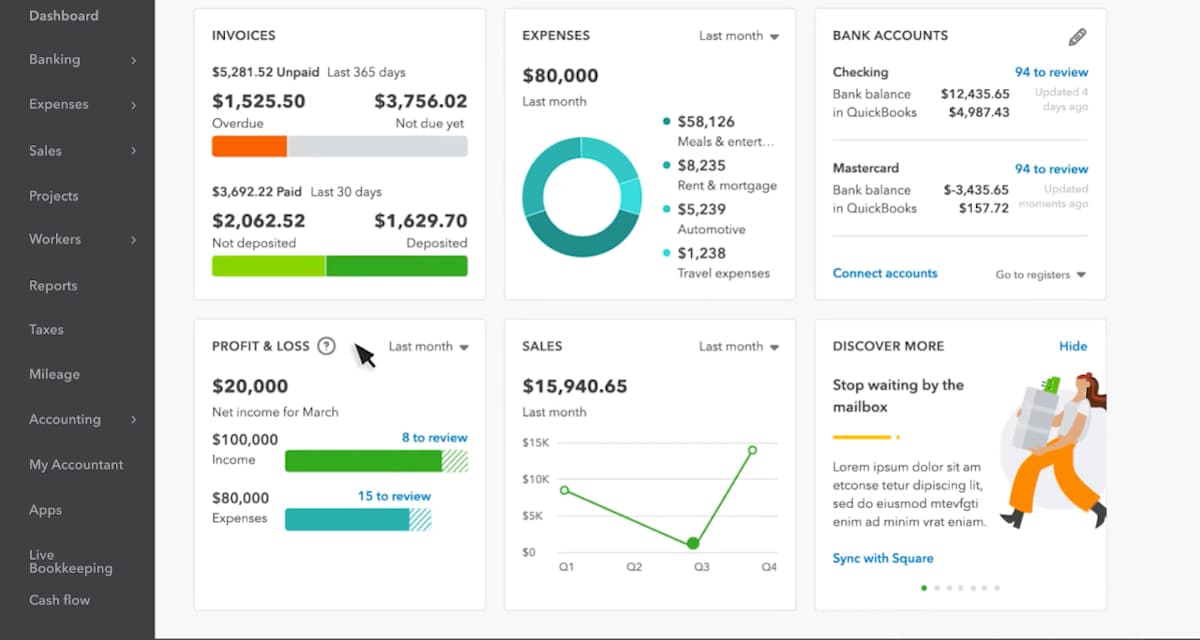1200x640 pixels.
Task: Click the orange Overdue progress bar
Action: pos(248,146)
